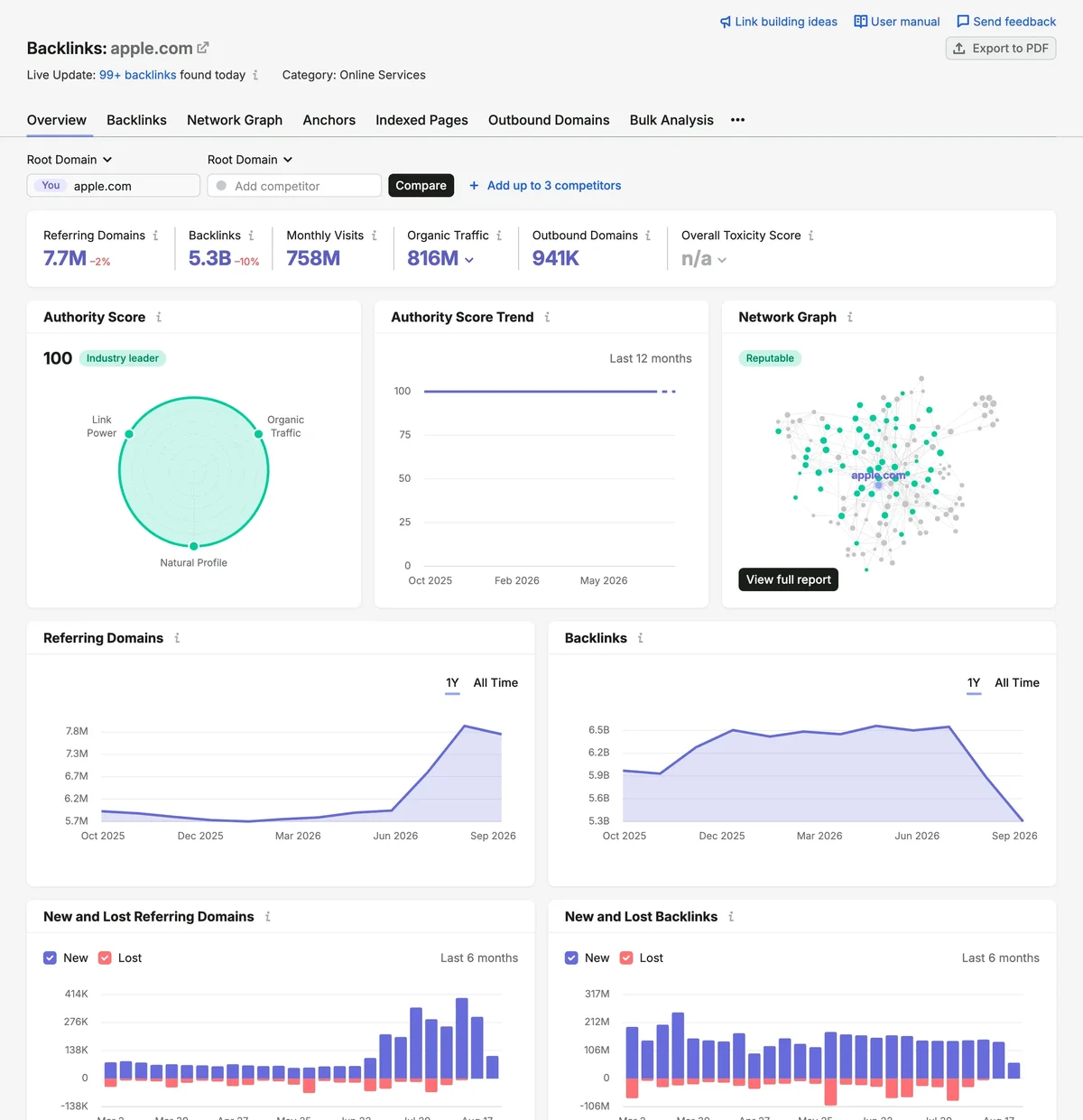Open the three-dots more tabs menu
This screenshot has width=1083, height=1120.
(737, 120)
